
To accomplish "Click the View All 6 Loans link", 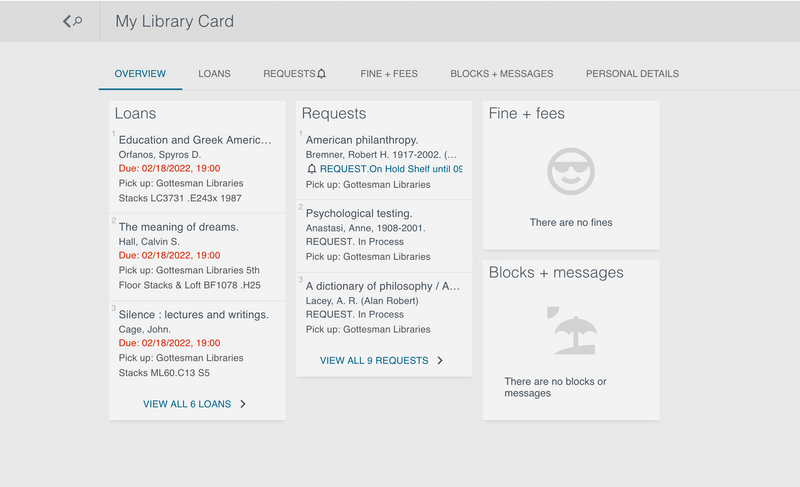I will pos(187,404).
